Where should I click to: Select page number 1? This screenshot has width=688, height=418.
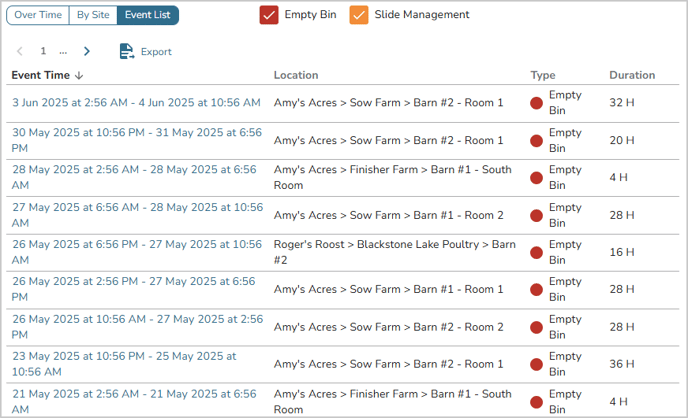coord(43,51)
